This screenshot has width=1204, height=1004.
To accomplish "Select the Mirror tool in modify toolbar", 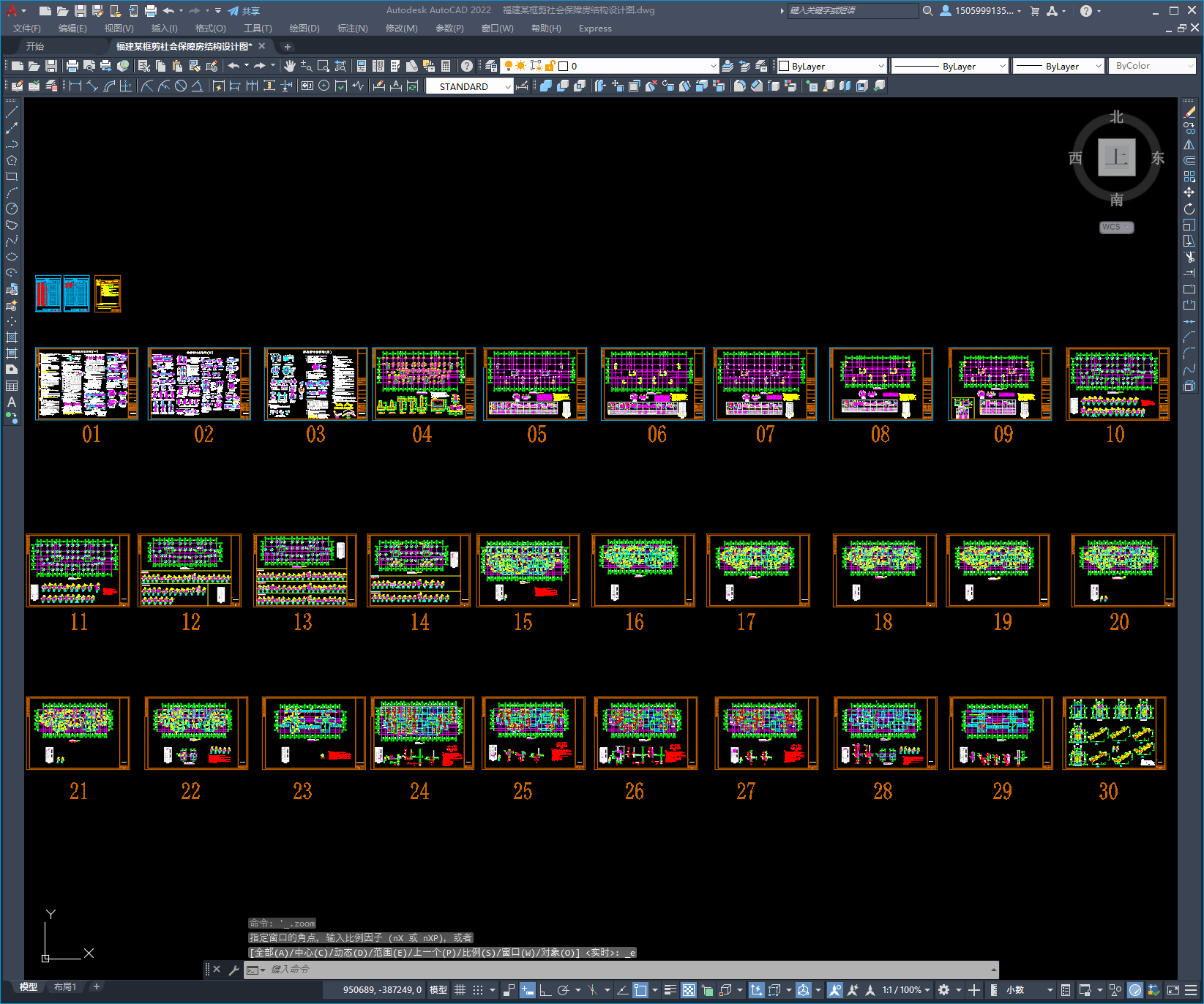I will (x=1189, y=144).
